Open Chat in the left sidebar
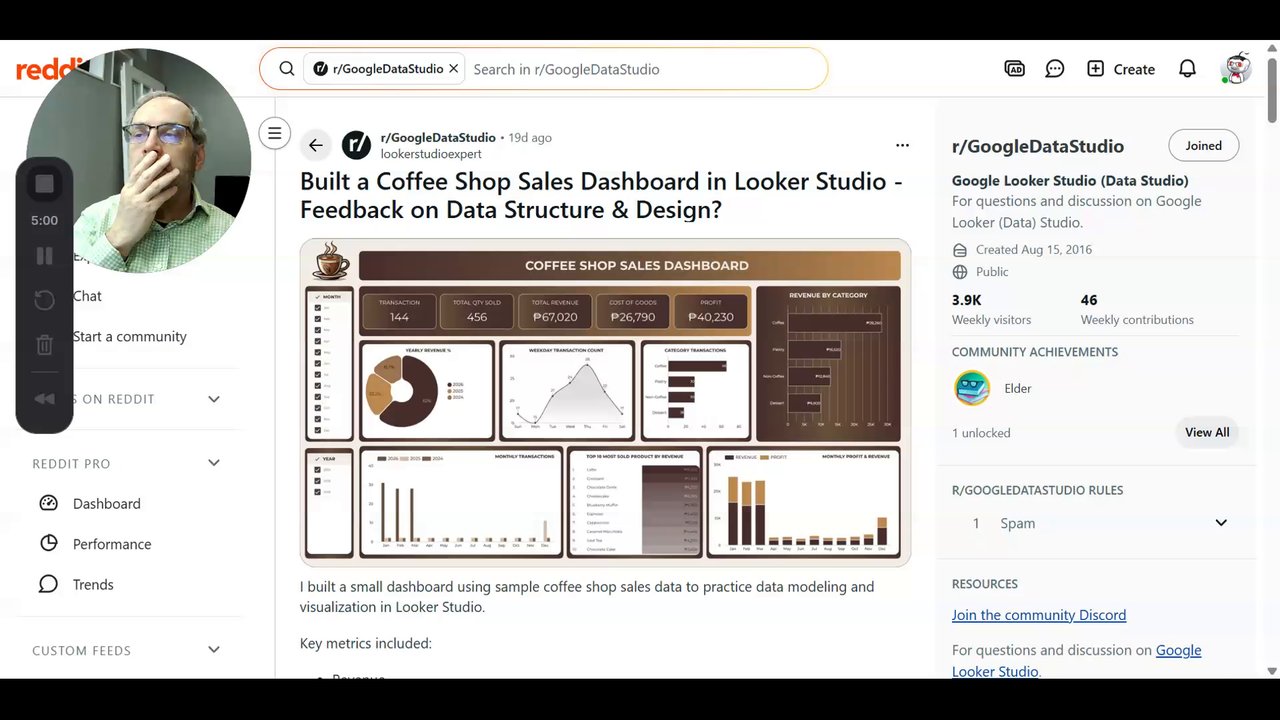Screen dimensions: 1280x720 pos(87,296)
